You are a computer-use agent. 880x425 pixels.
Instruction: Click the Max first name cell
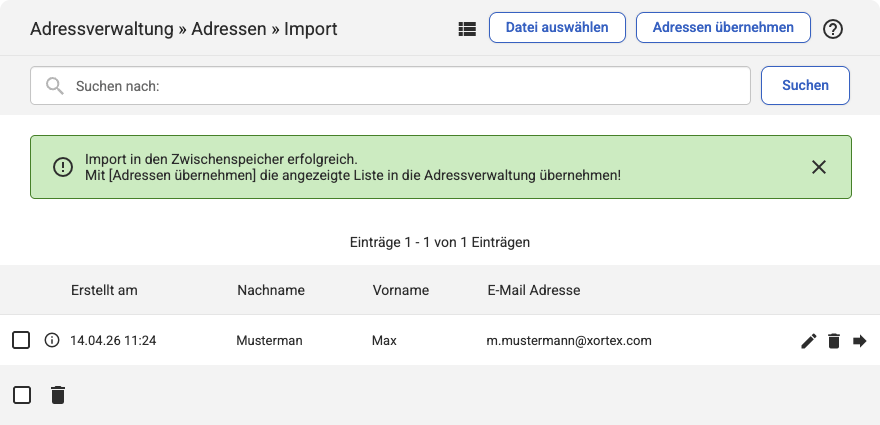[384, 341]
